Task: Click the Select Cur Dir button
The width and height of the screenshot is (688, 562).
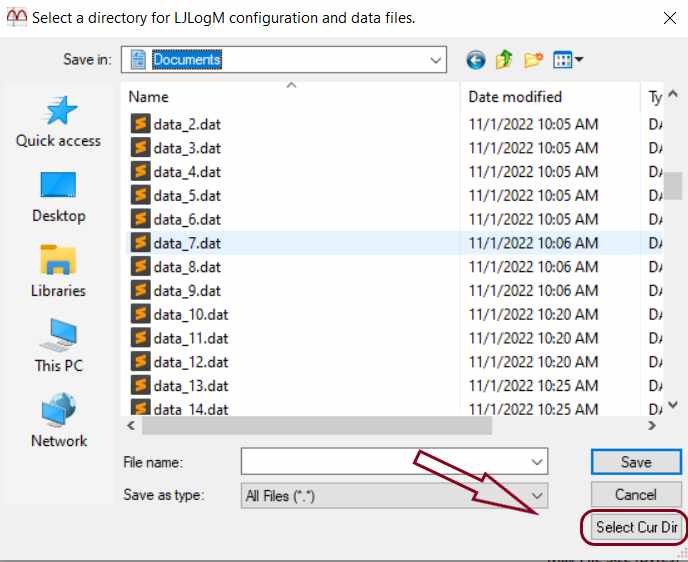Action: point(636,527)
